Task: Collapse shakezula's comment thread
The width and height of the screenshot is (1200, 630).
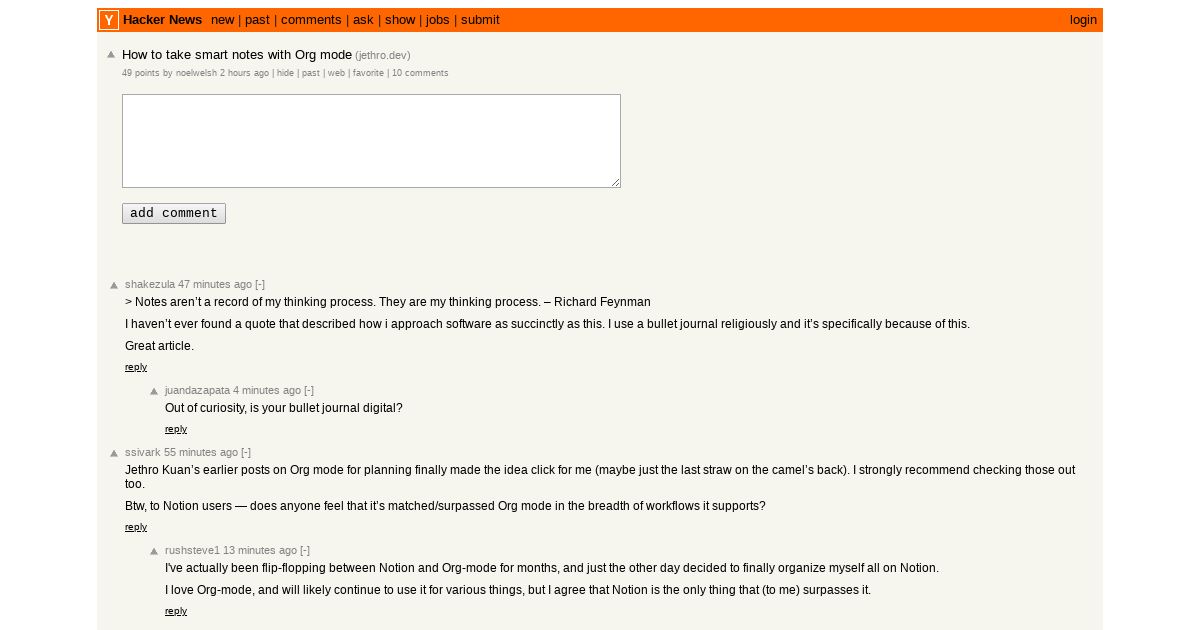Action: pyautogui.click(x=260, y=284)
